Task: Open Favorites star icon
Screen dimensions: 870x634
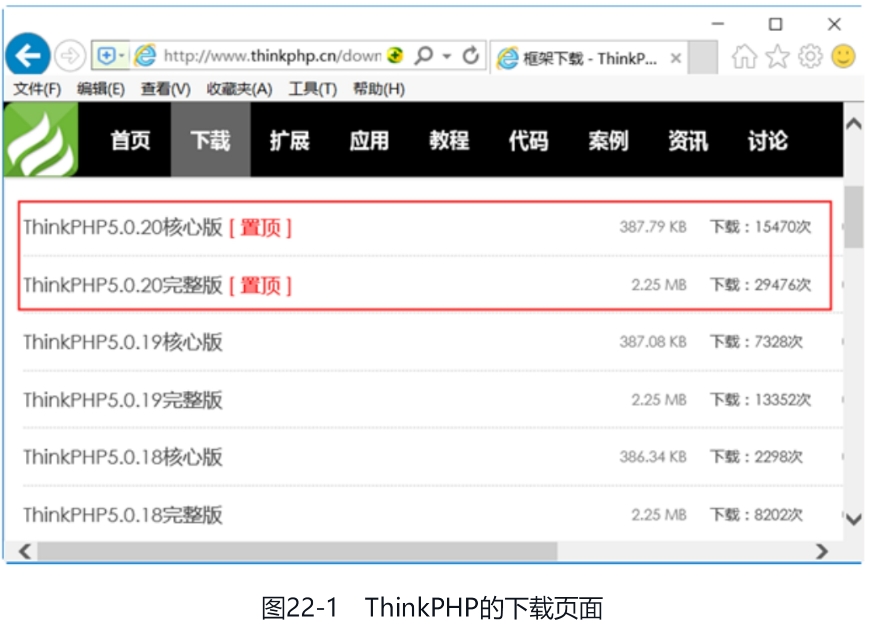Action: point(777,56)
